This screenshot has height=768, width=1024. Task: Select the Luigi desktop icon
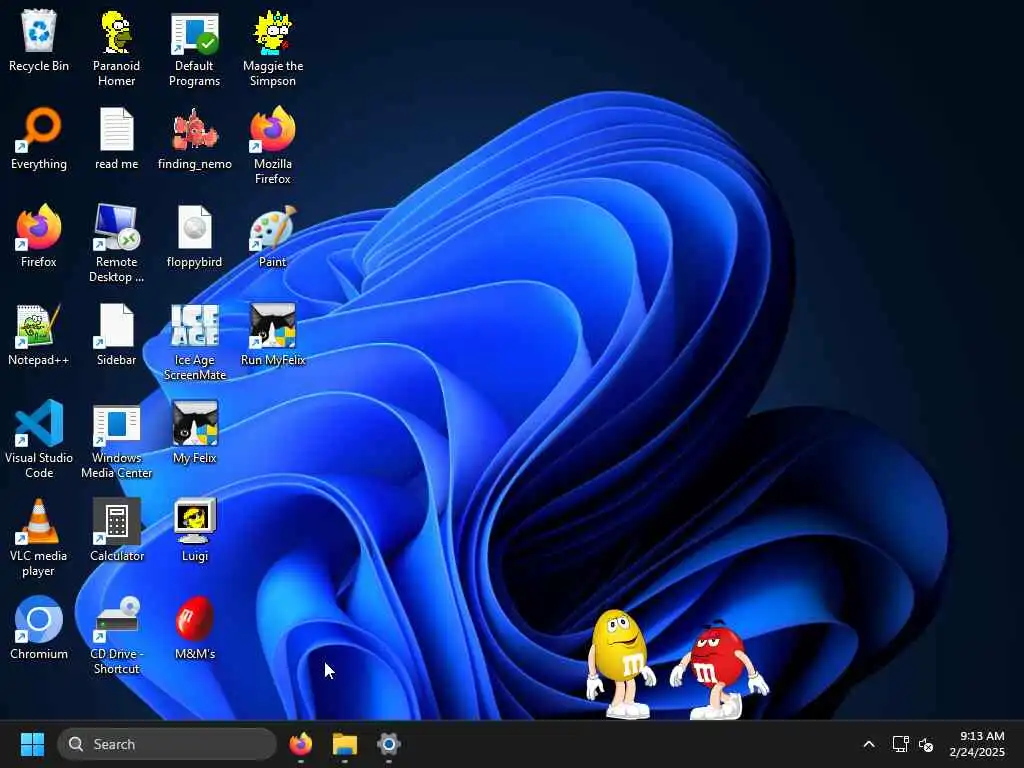(195, 530)
